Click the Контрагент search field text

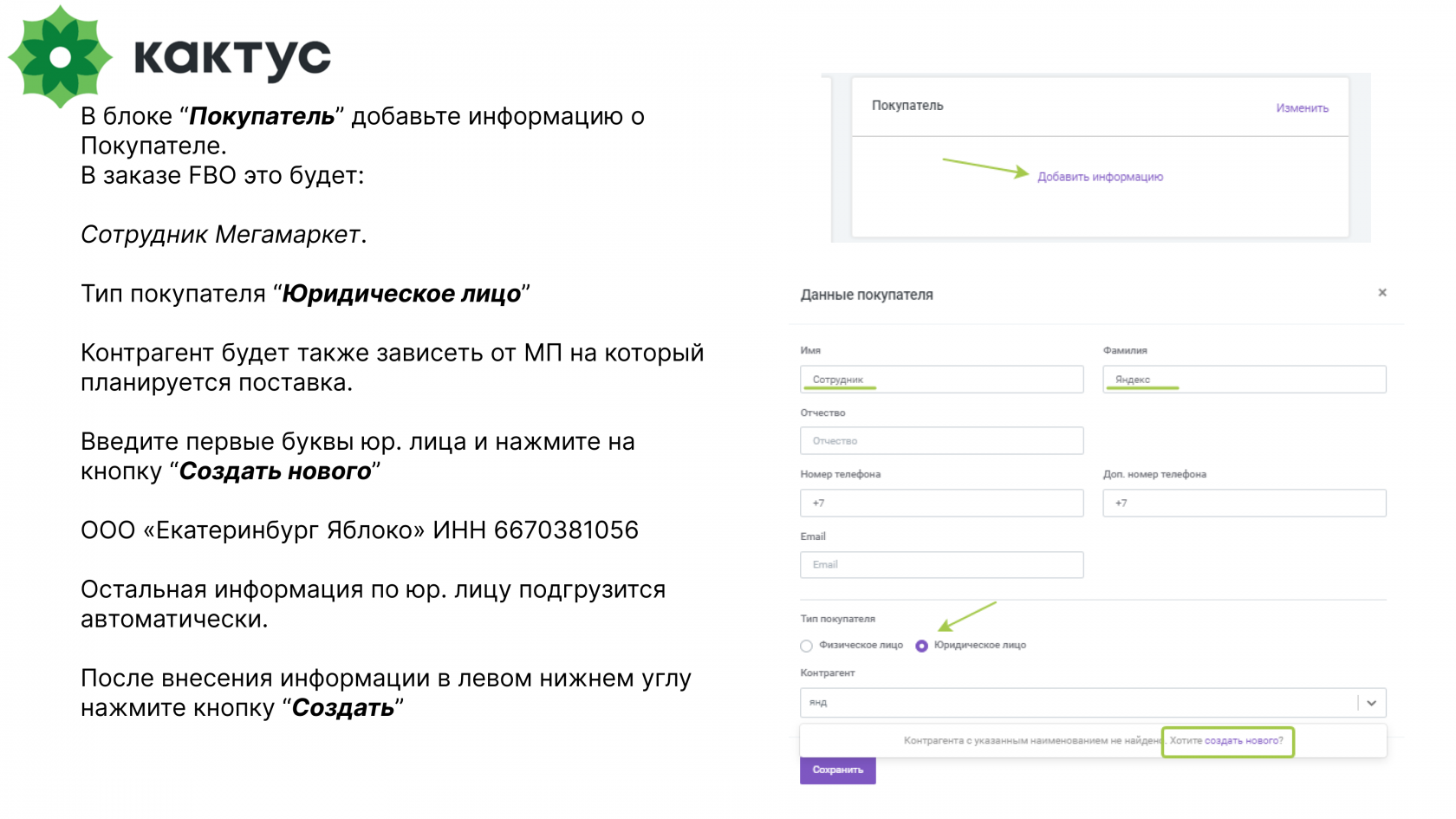coord(818,703)
